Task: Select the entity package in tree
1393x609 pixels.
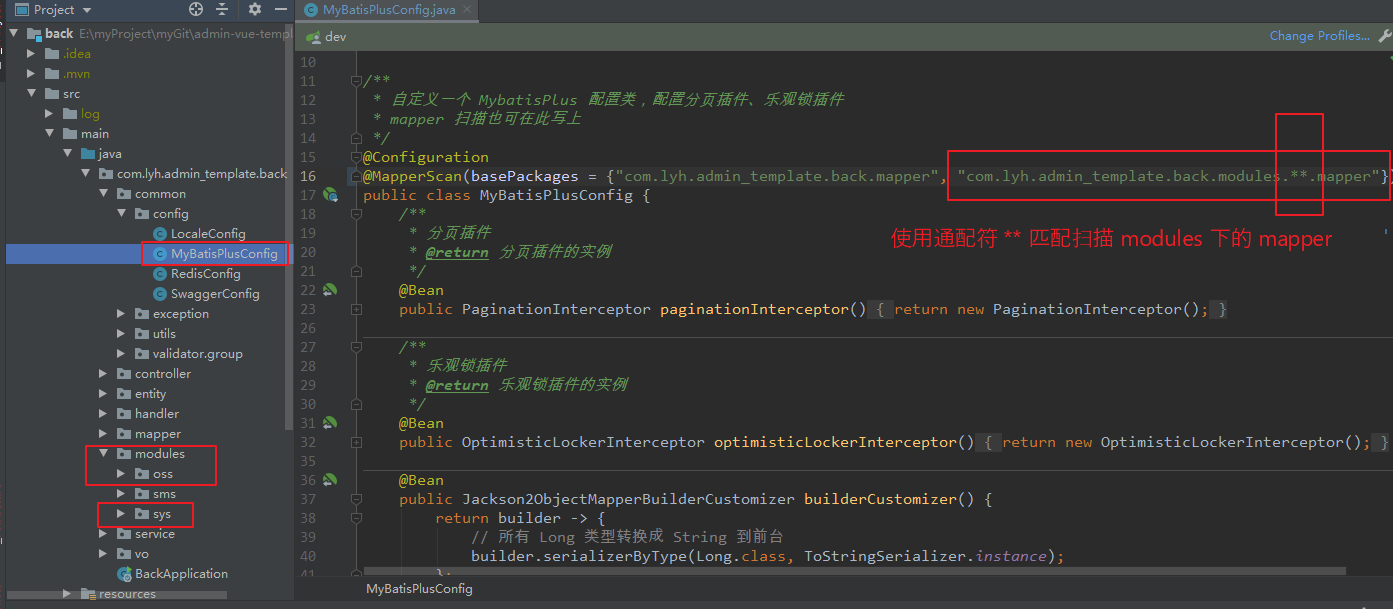Action: coord(151,394)
